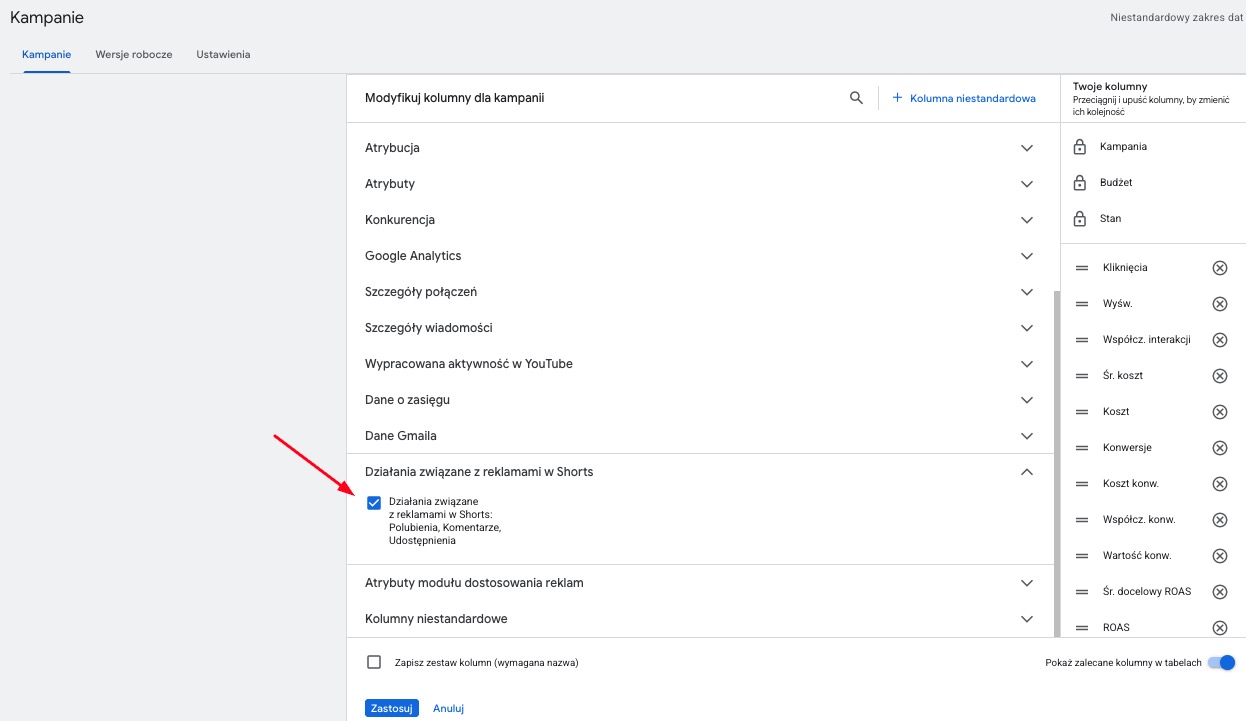Click the drag handle beside Koszt

pos(1082,412)
